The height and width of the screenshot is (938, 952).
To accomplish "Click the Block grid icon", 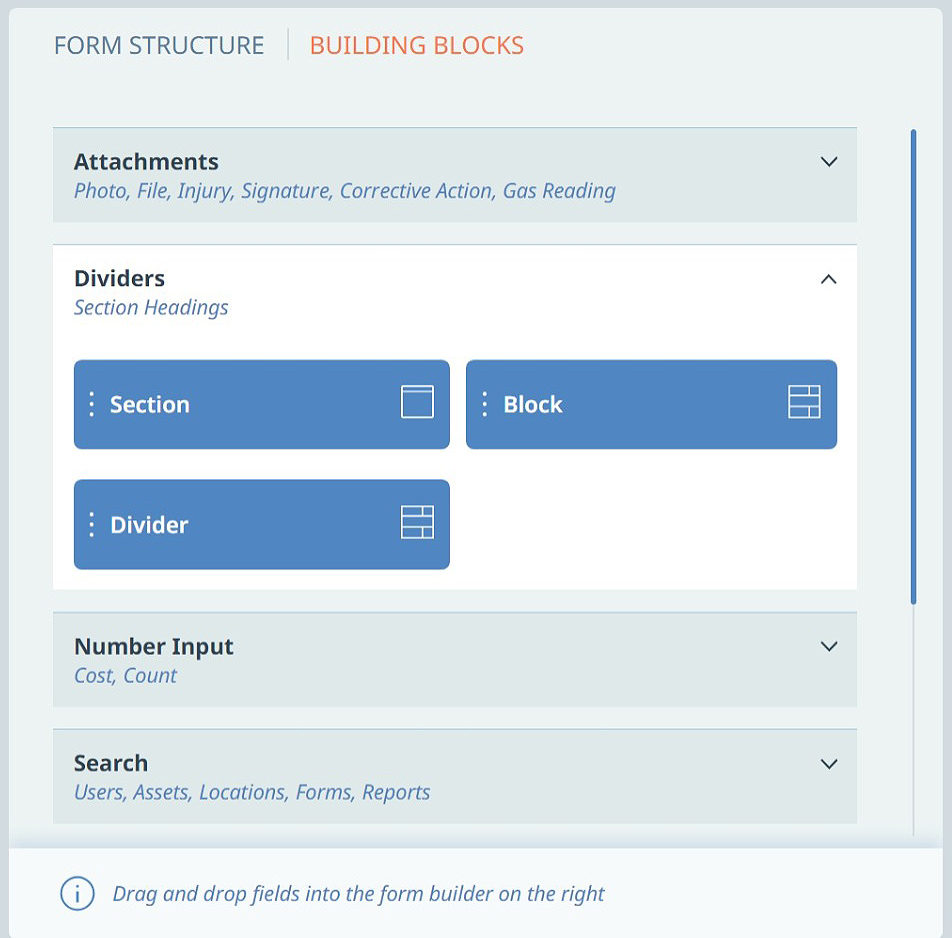I will pyautogui.click(x=804, y=402).
